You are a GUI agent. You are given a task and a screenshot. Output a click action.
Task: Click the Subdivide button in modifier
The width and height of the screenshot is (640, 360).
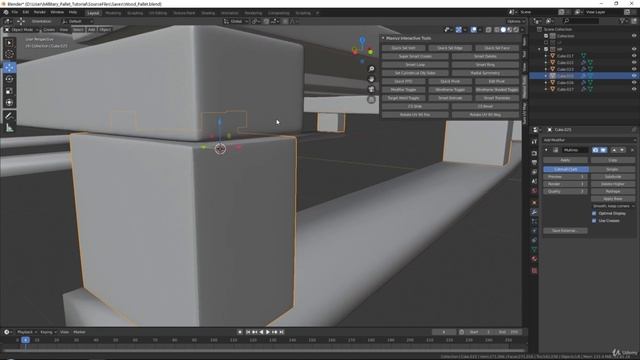click(613, 177)
